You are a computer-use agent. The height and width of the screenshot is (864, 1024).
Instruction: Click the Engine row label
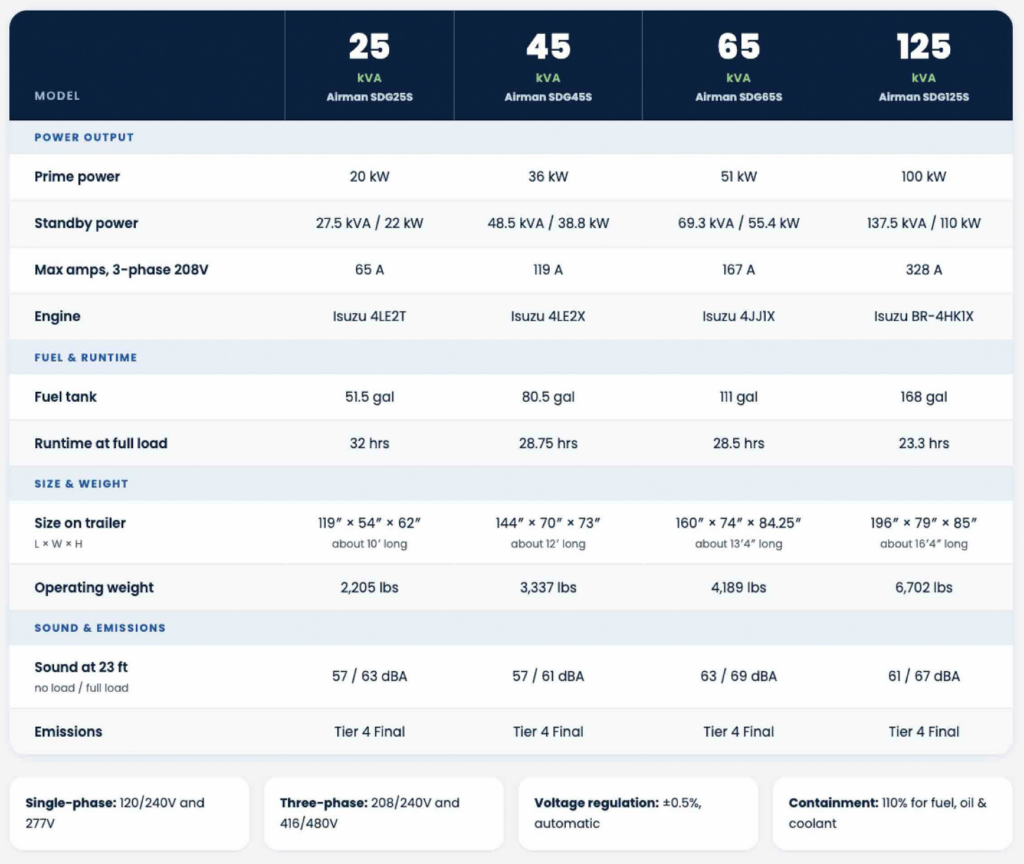tap(57, 316)
